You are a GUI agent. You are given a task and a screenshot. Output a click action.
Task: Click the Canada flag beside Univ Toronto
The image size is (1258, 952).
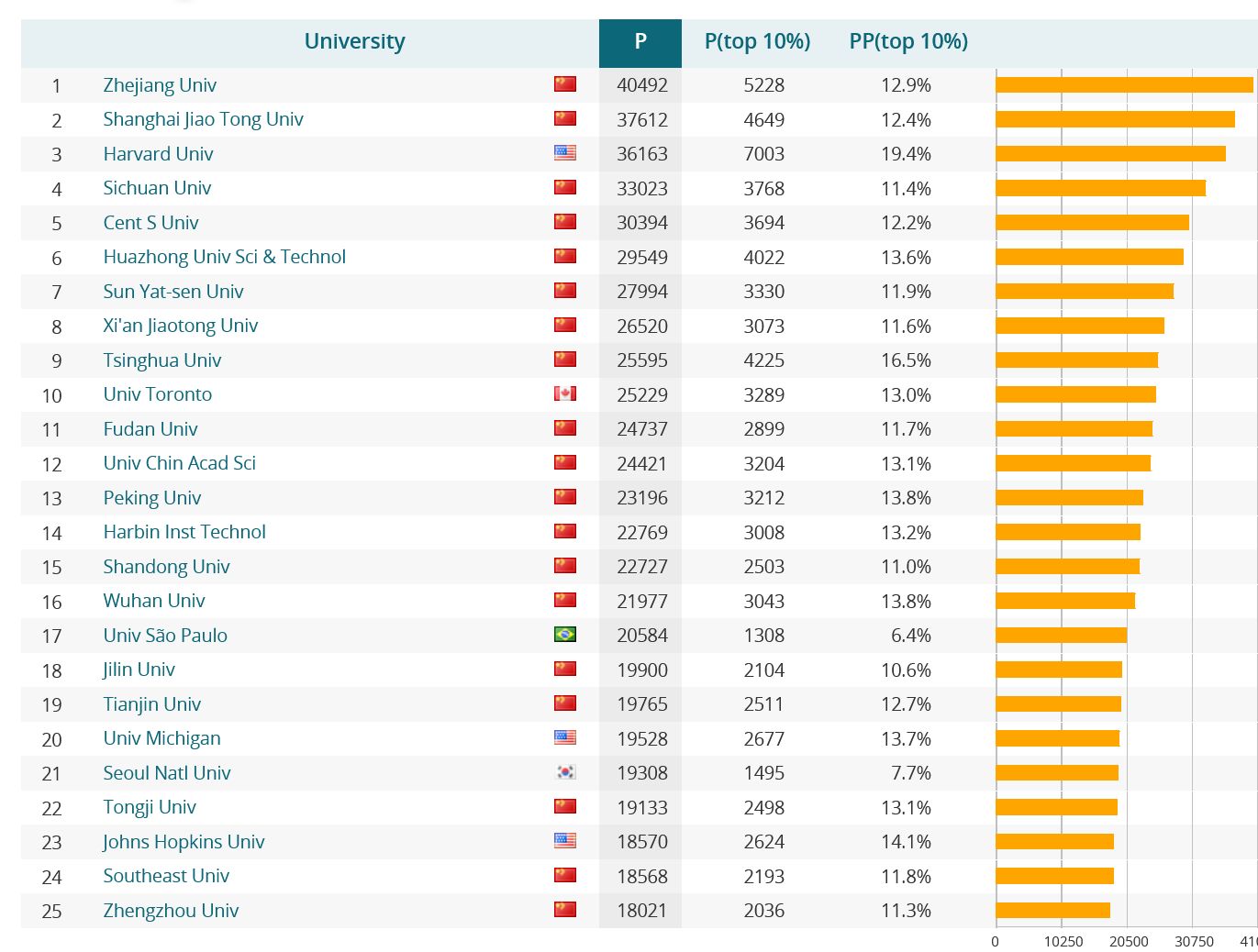565,393
